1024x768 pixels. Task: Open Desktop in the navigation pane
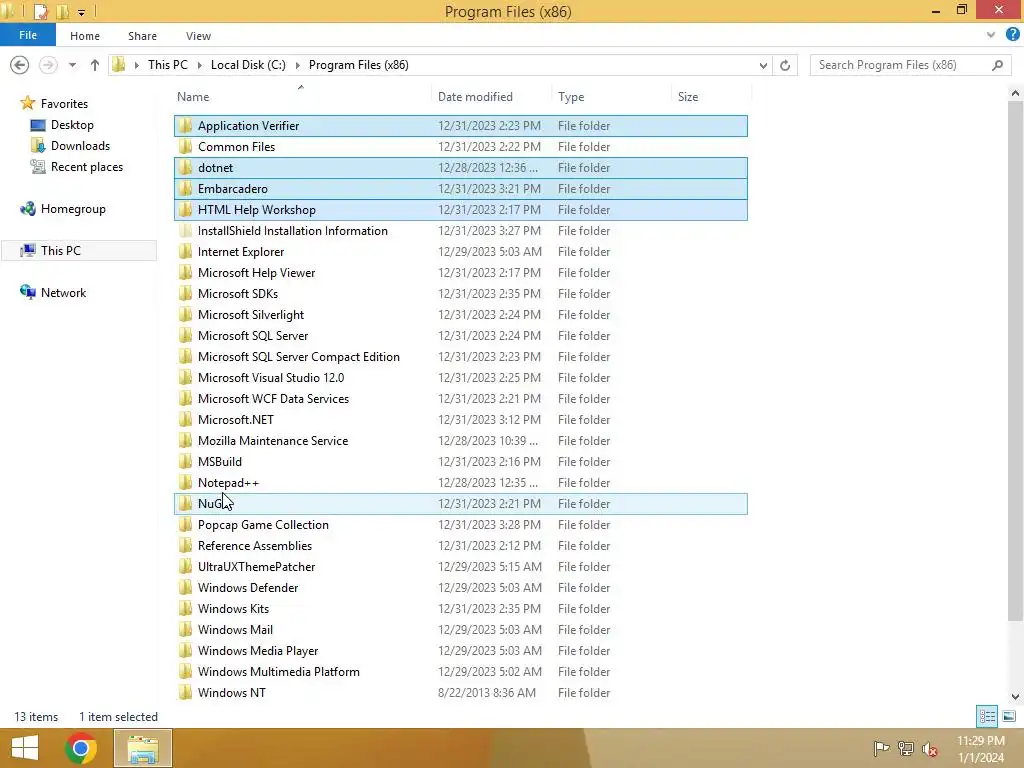coord(72,125)
